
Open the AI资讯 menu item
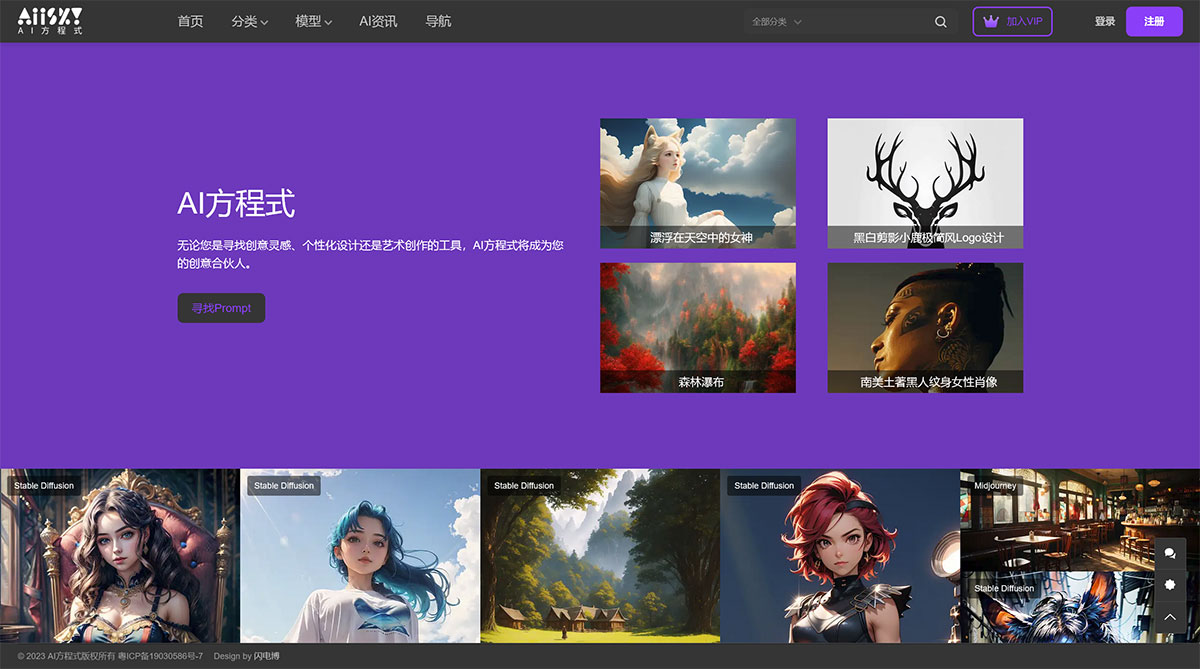[377, 20]
